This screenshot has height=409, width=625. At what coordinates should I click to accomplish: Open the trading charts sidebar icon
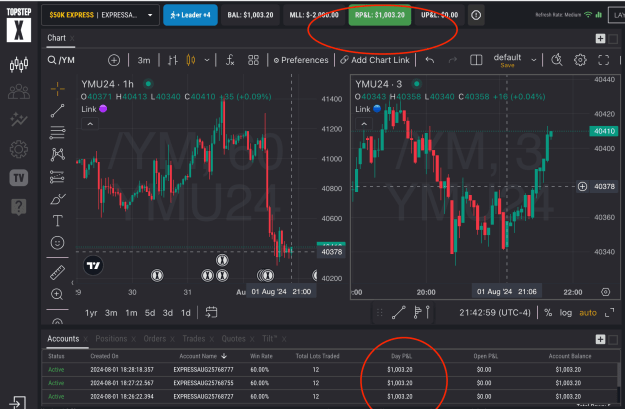(x=19, y=64)
